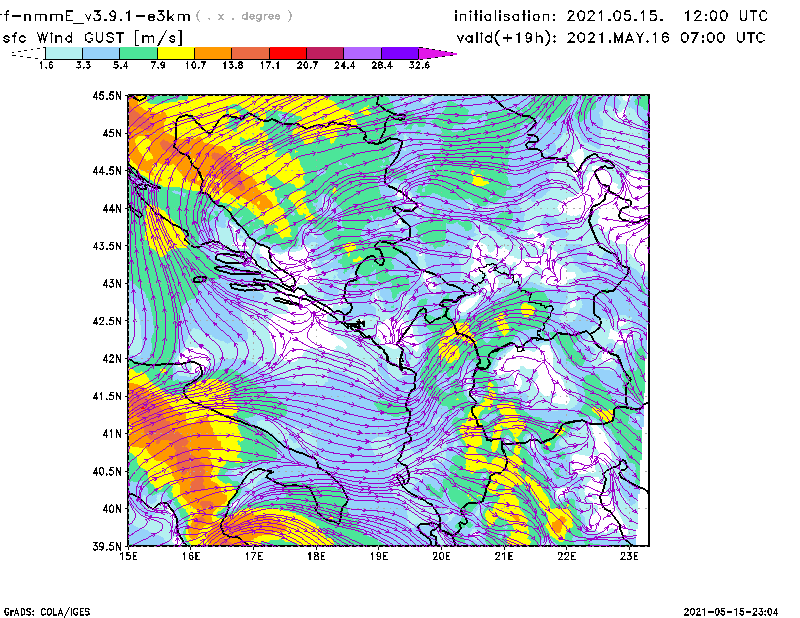Click the light cyan 1.6–3.3 legend swatch
800x618 pixels.
coord(64,53)
